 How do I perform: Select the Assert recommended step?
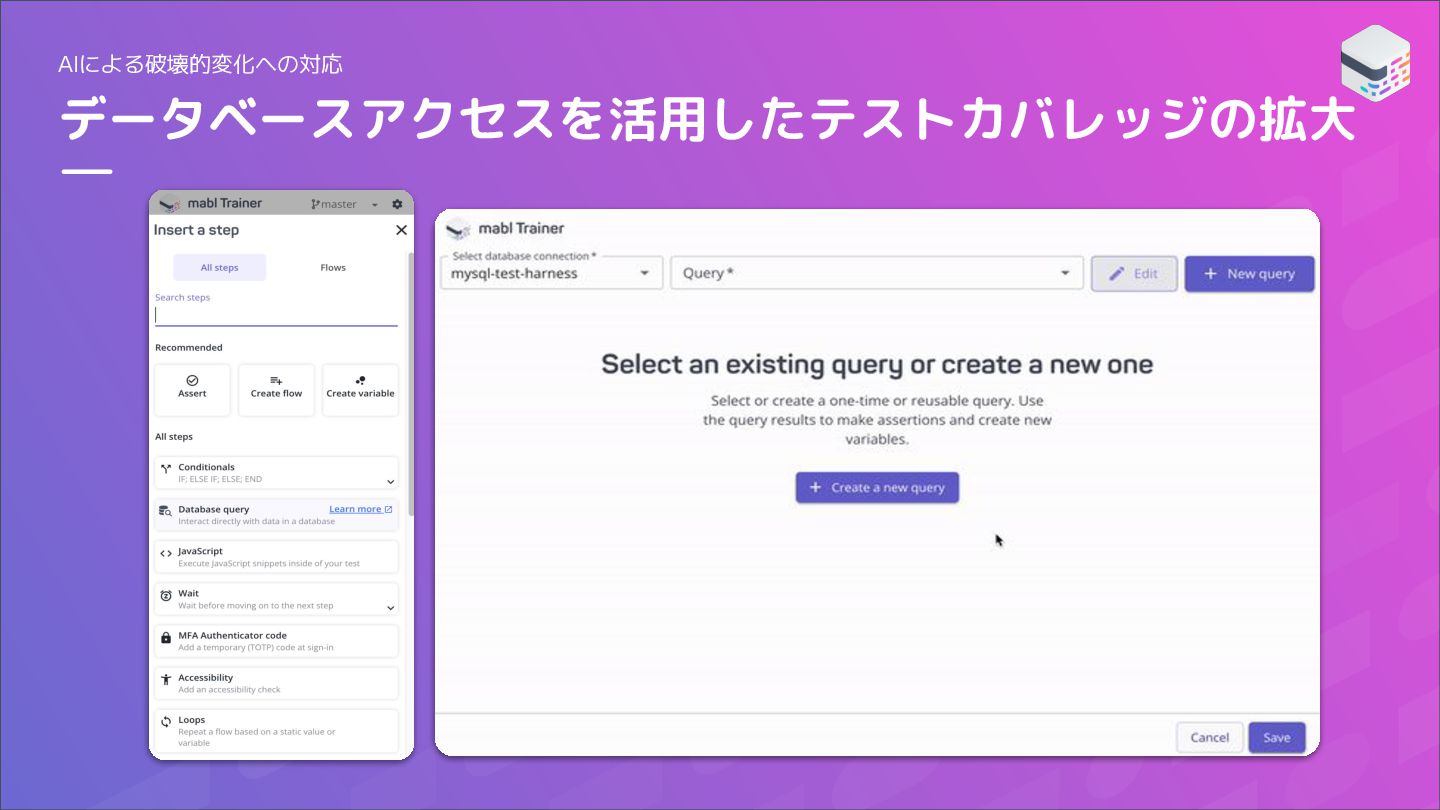[192, 389]
